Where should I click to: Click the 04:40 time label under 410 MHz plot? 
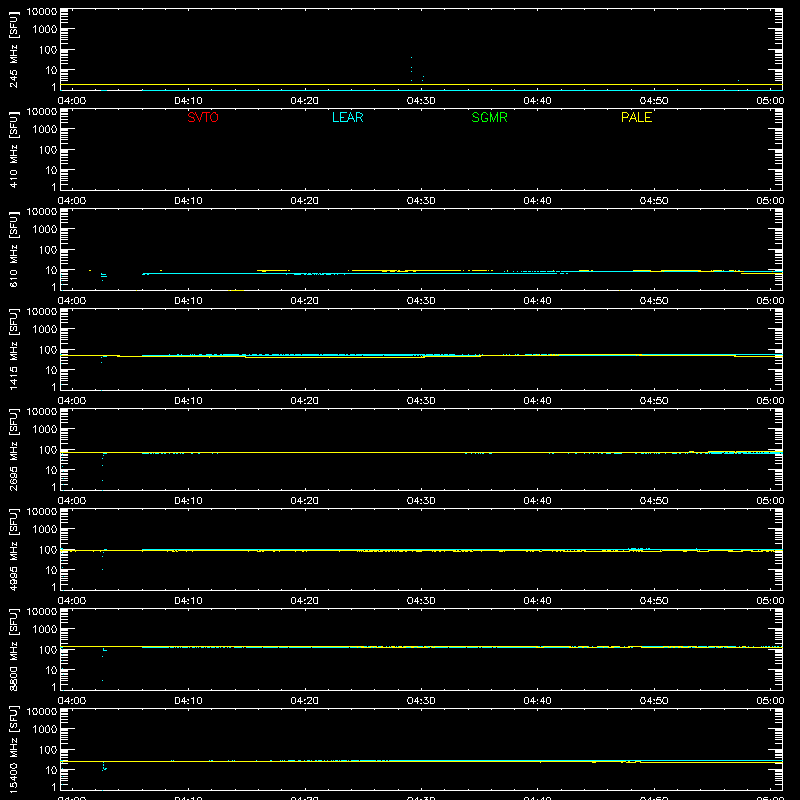[x=537, y=201]
